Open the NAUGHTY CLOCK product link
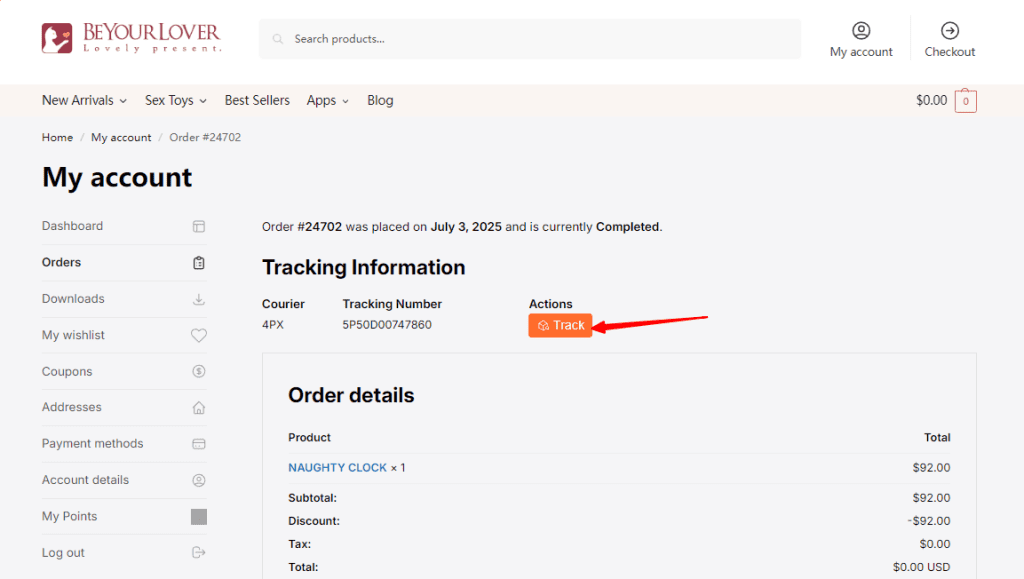Screen dimensions: 1024x579 (337, 468)
